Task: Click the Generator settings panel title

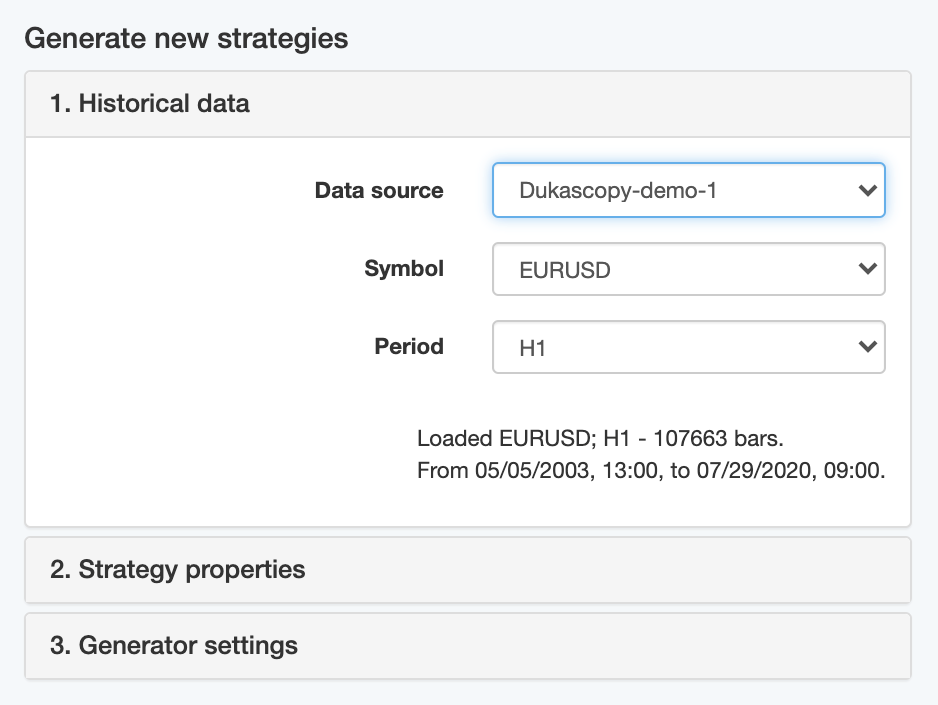Action: pyautogui.click(x=174, y=646)
